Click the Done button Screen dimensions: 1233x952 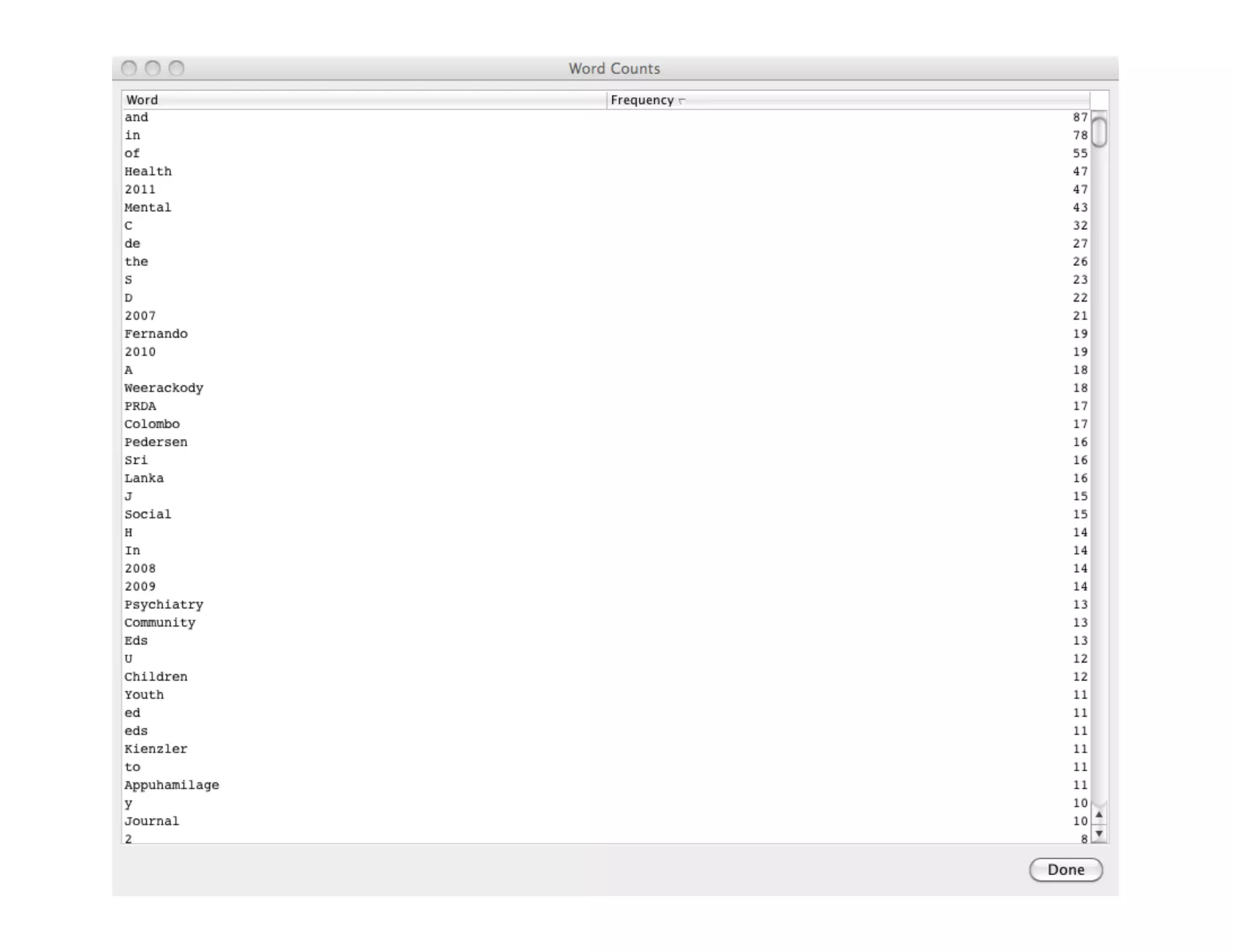tap(1065, 870)
